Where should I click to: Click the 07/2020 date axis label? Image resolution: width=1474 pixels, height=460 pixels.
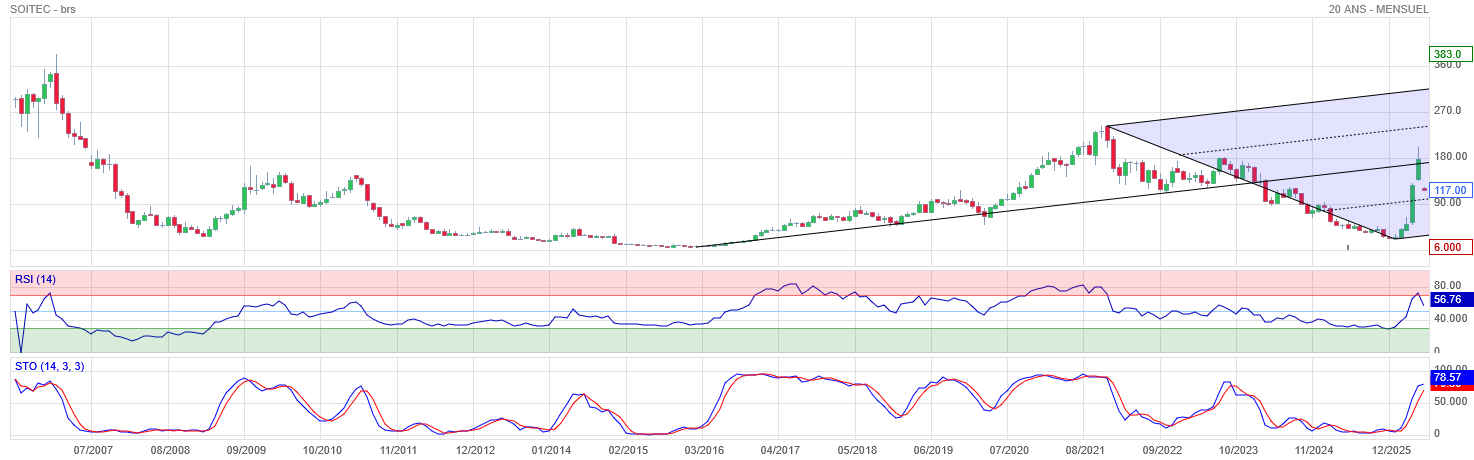(1009, 451)
